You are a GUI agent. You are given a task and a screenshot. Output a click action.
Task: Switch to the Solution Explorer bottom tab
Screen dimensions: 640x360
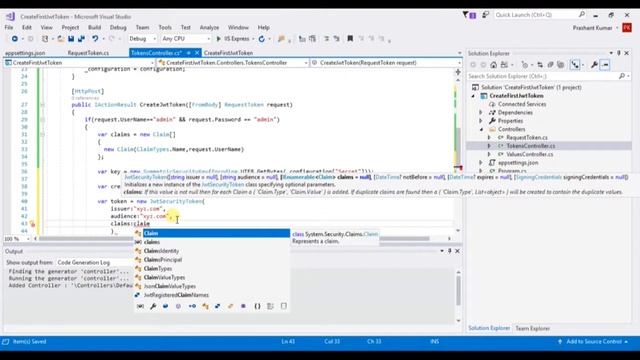489,328
